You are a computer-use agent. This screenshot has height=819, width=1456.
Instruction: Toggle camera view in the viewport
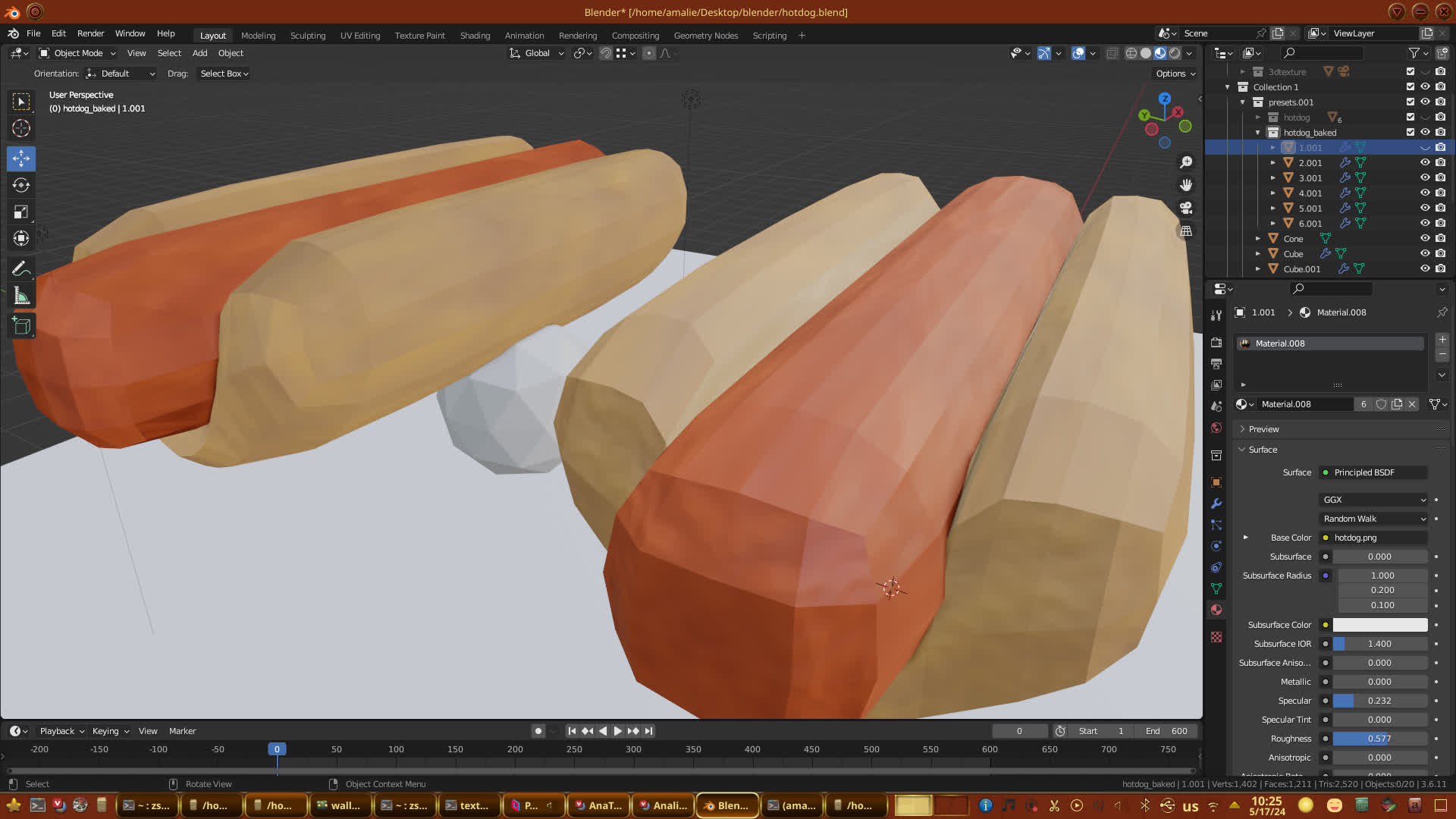(1186, 208)
